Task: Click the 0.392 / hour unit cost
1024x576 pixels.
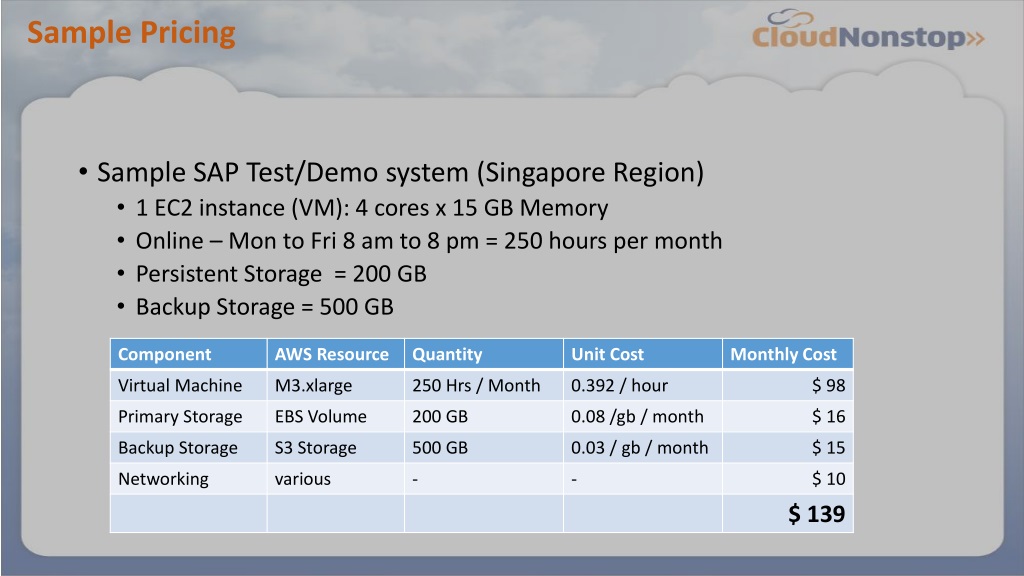Action: coord(619,385)
